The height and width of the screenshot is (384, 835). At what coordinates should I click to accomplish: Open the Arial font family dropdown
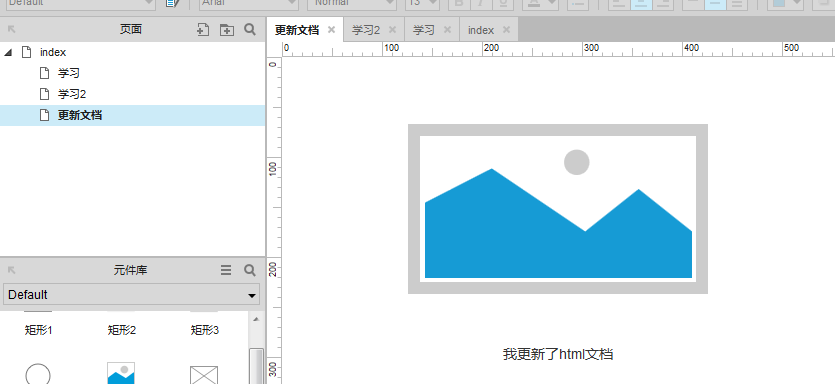tap(249, 4)
